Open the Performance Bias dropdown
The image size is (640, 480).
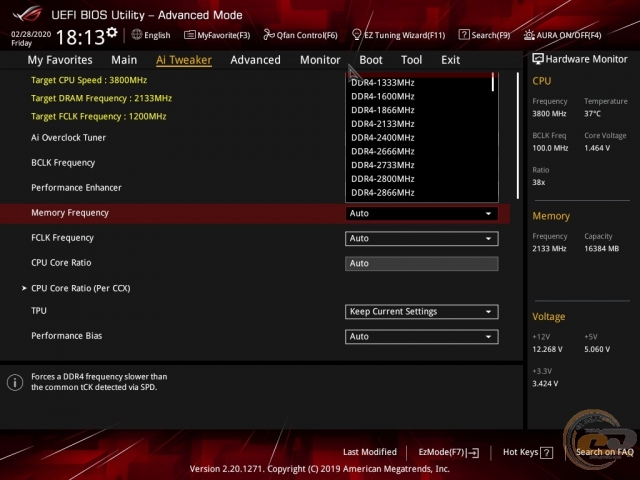422,337
